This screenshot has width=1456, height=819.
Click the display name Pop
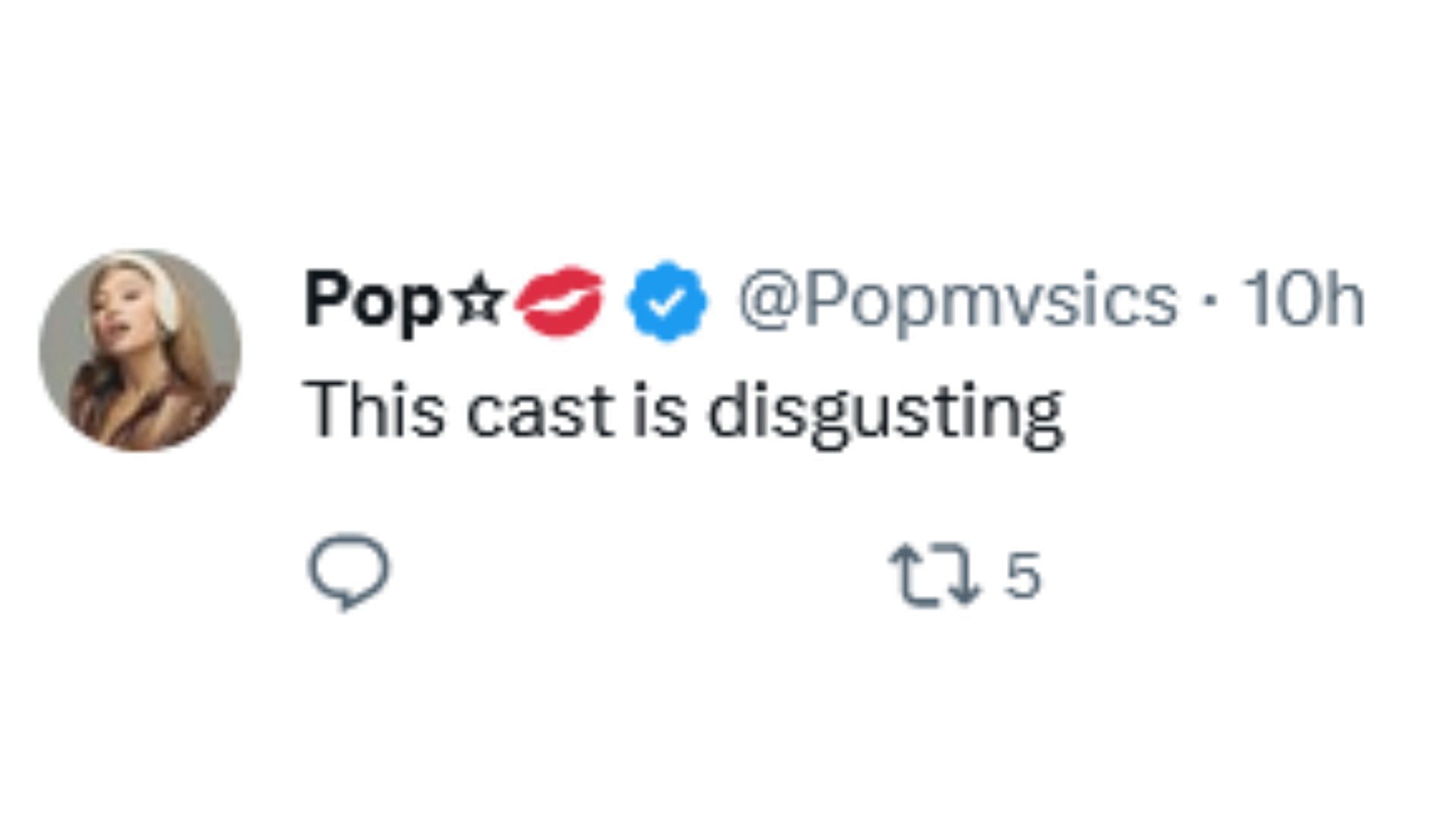(373, 300)
